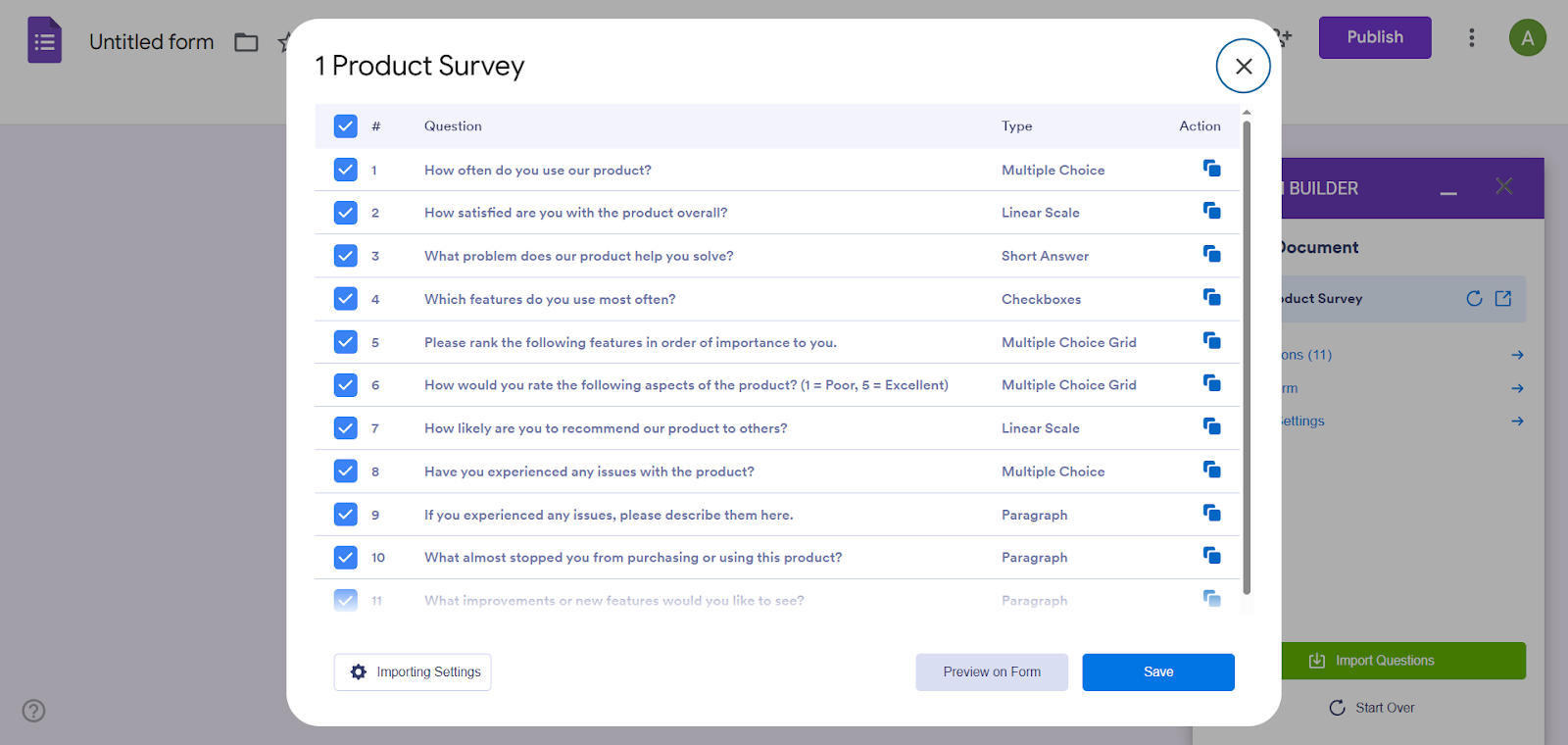Minimize the Builder panel

pyautogui.click(x=1448, y=192)
